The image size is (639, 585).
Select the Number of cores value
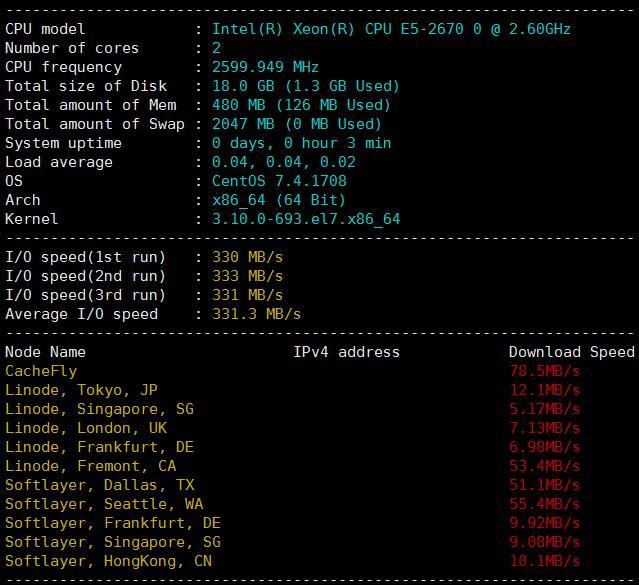pyautogui.click(x=216, y=48)
